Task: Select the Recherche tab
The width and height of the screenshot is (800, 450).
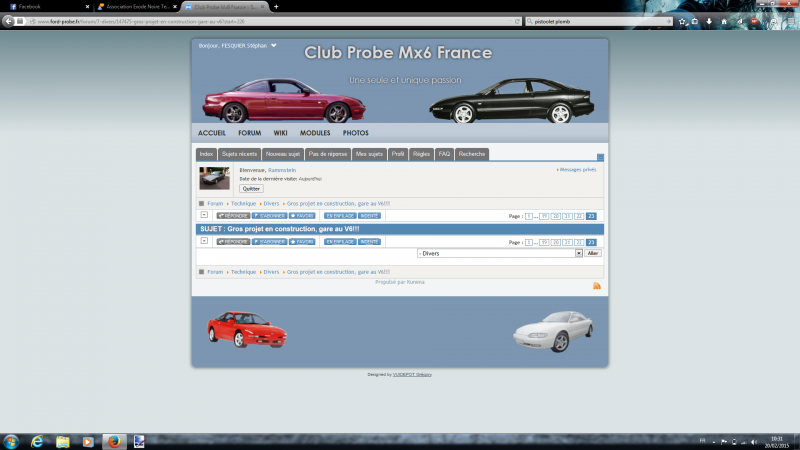Action: tap(471, 154)
